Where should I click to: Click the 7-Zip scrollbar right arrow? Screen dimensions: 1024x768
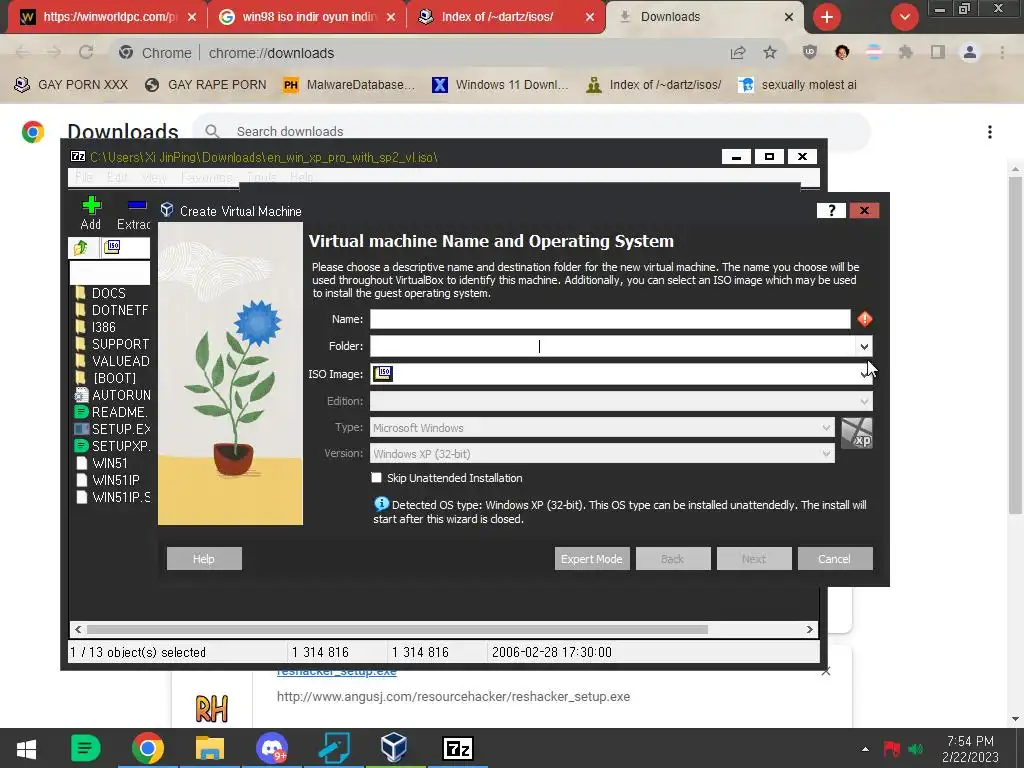click(810, 630)
